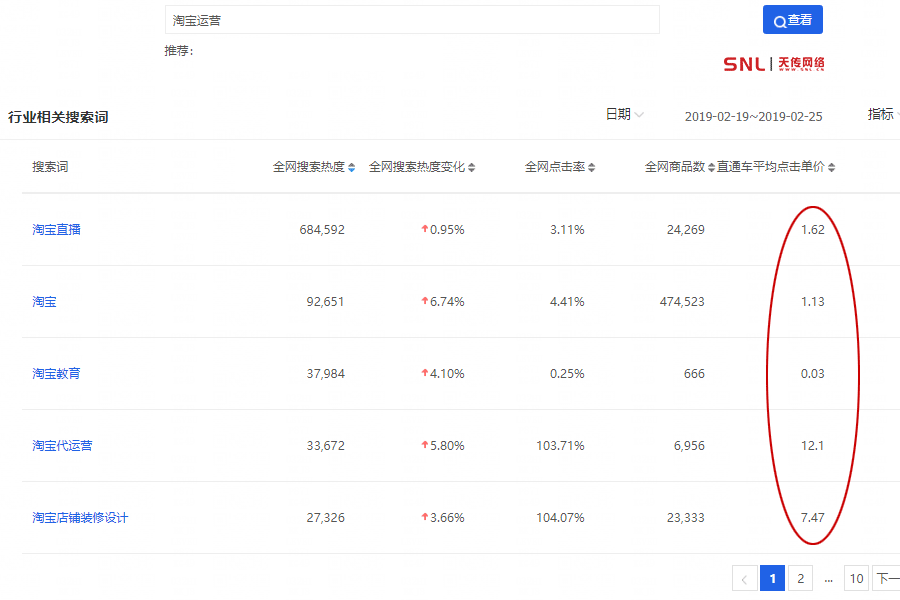Click the magnifier icon inside the 查看 button
This screenshot has height=600, width=900.
(779, 20)
